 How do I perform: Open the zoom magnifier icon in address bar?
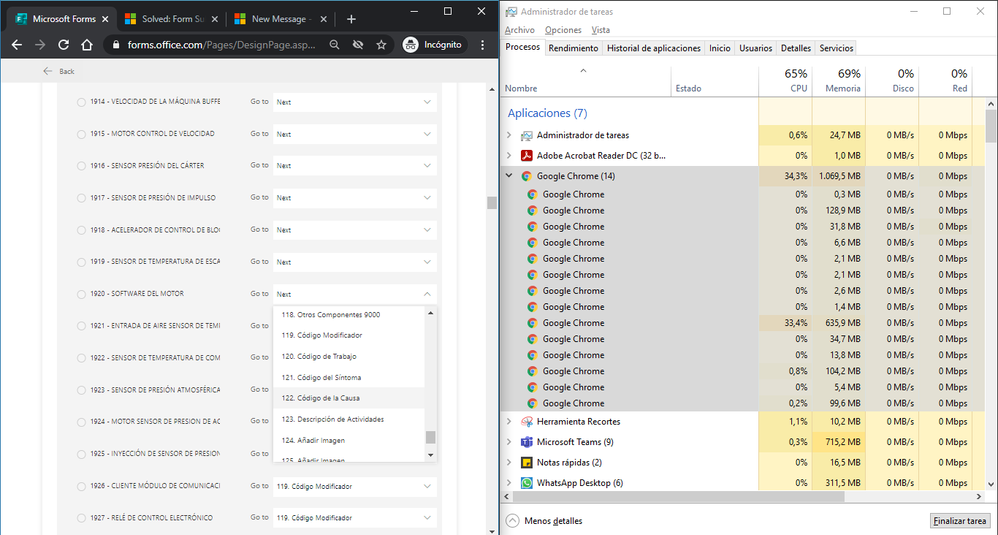pyautogui.click(x=334, y=45)
